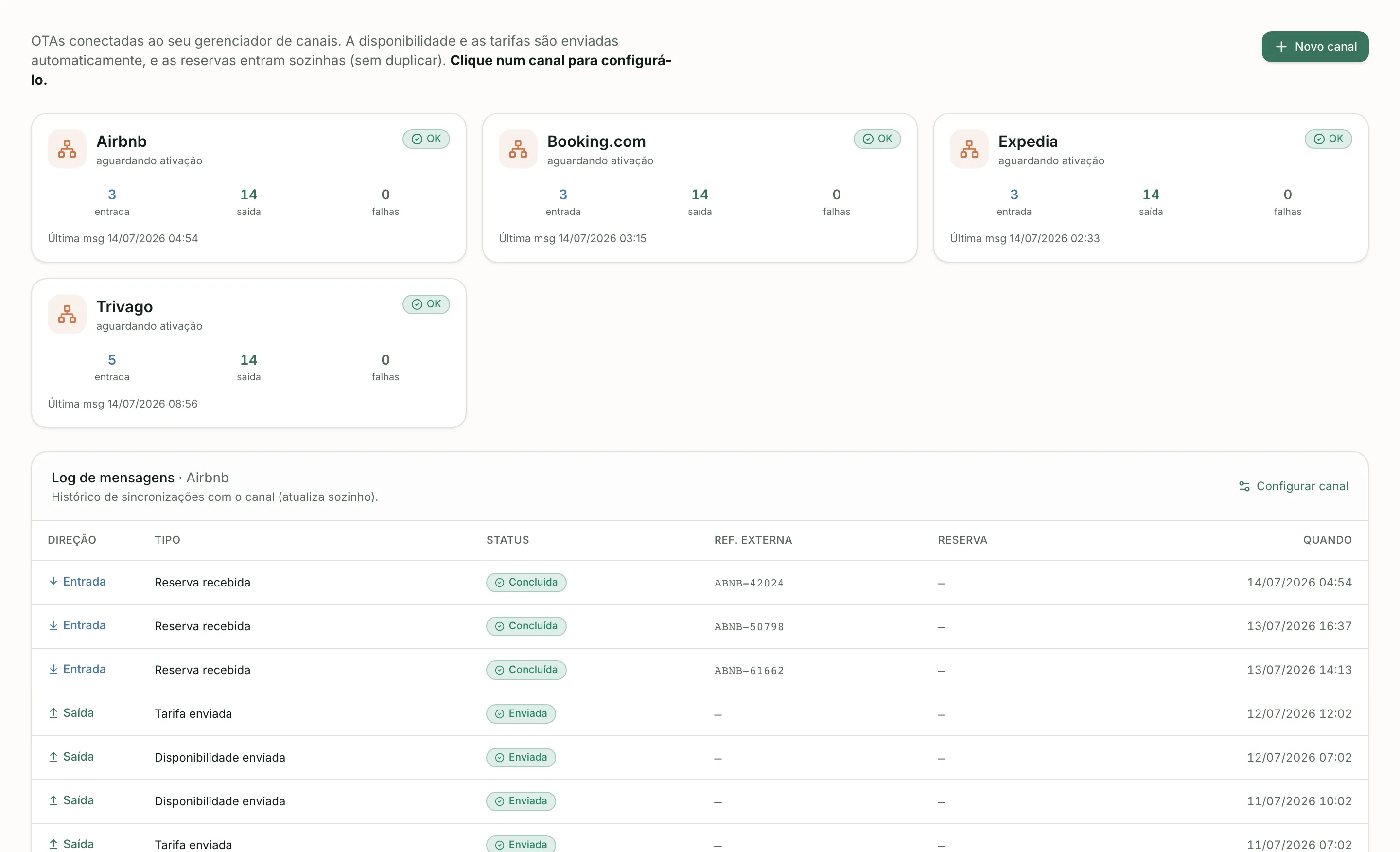1400x852 pixels.
Task: Click the DIREÇÃO column header
Action: (72, 540)
